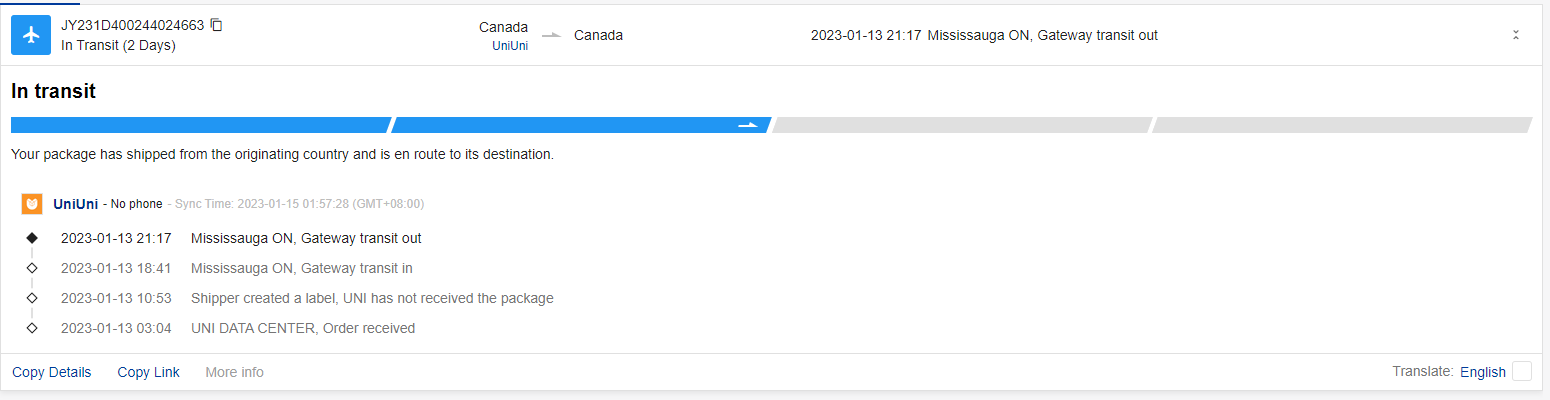The image size is (1550, 400).
Task: Open UniUni carrier link under Canada
Action: click(510, 46)
